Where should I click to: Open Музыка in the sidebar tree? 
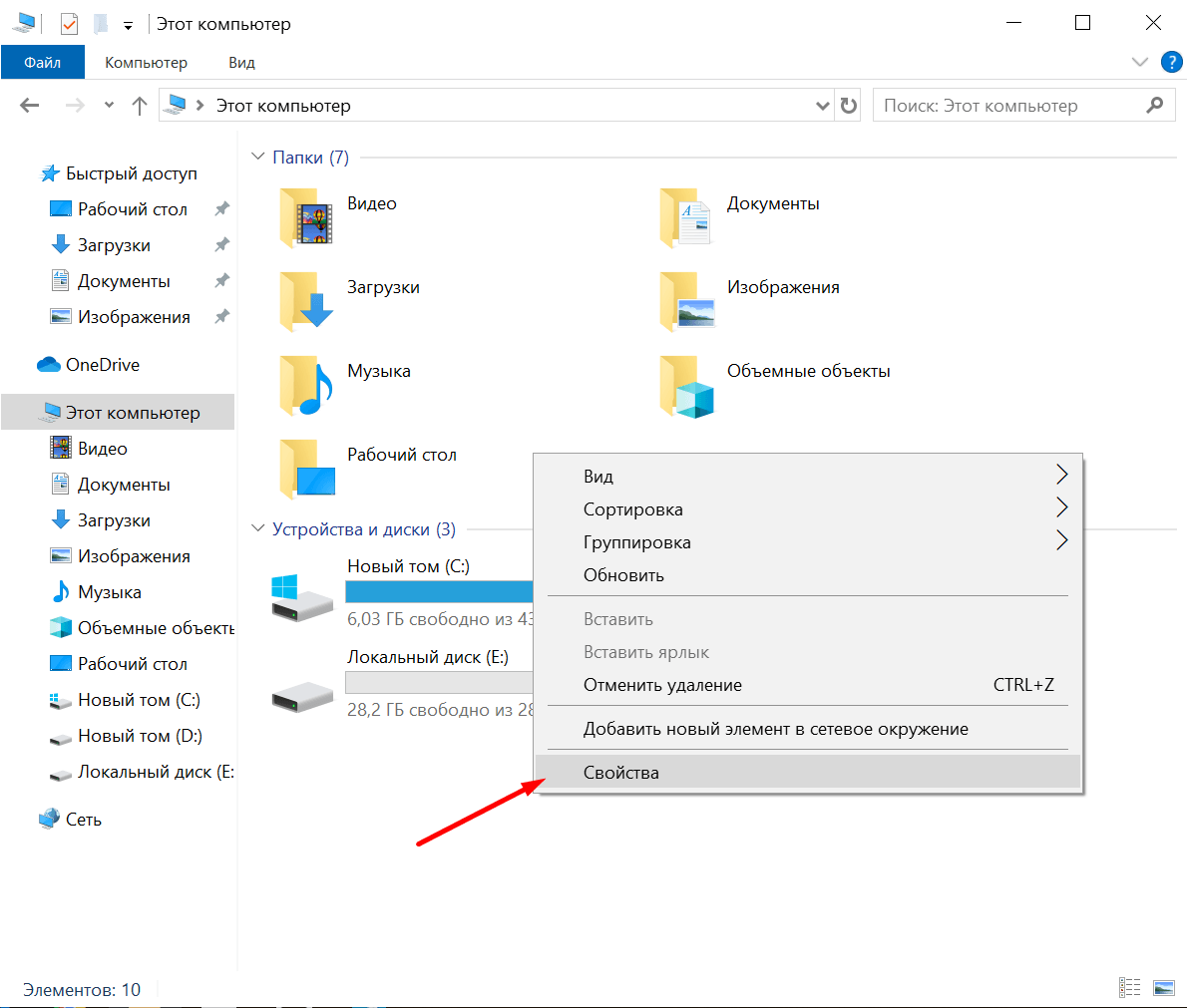pyautogui.click(x=96, y=592)
